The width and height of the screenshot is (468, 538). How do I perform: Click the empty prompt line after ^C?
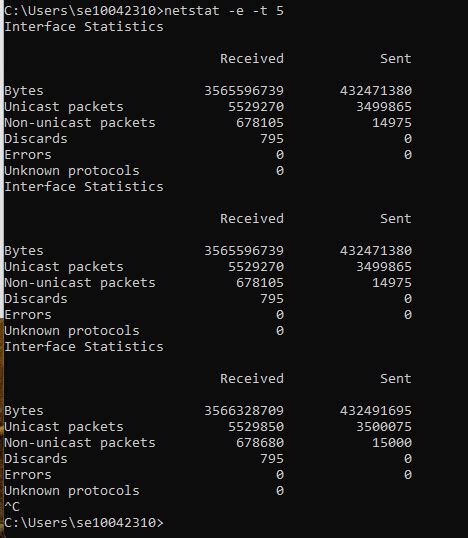(84, 523)
